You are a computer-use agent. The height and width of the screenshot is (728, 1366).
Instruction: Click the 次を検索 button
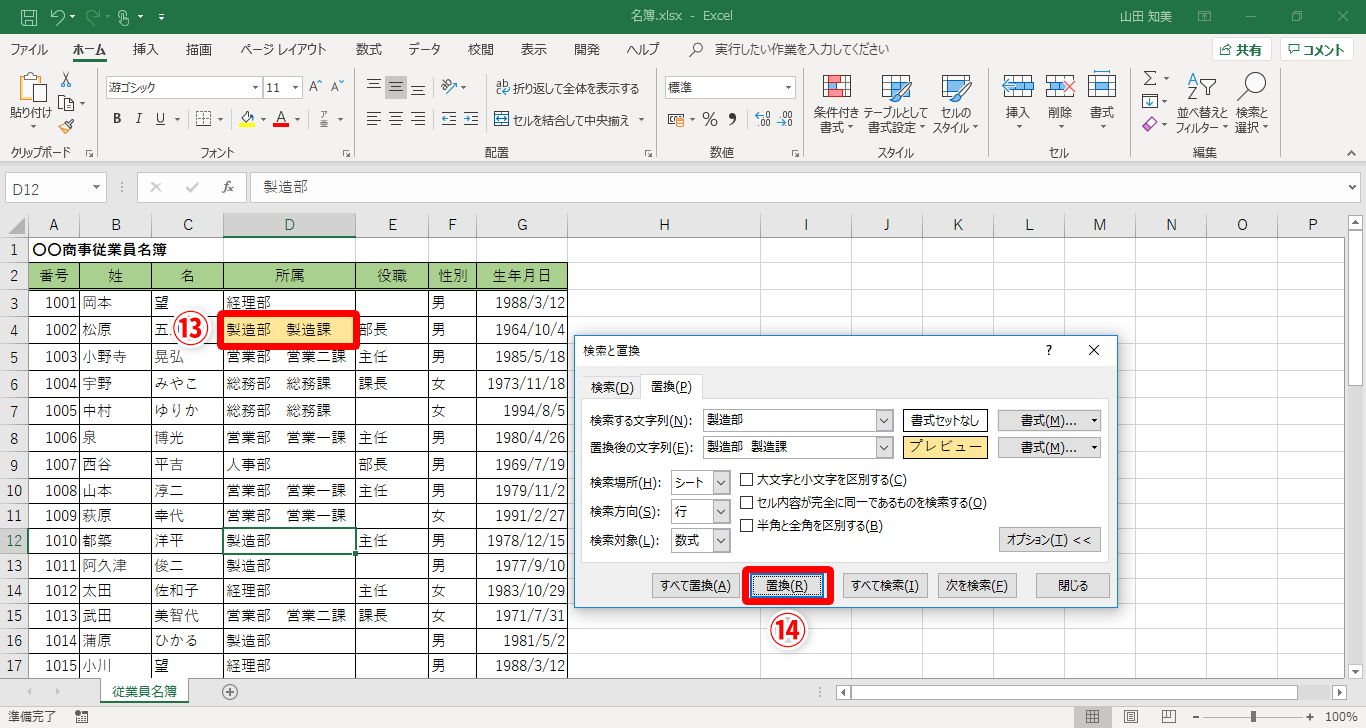click(978, 585)
